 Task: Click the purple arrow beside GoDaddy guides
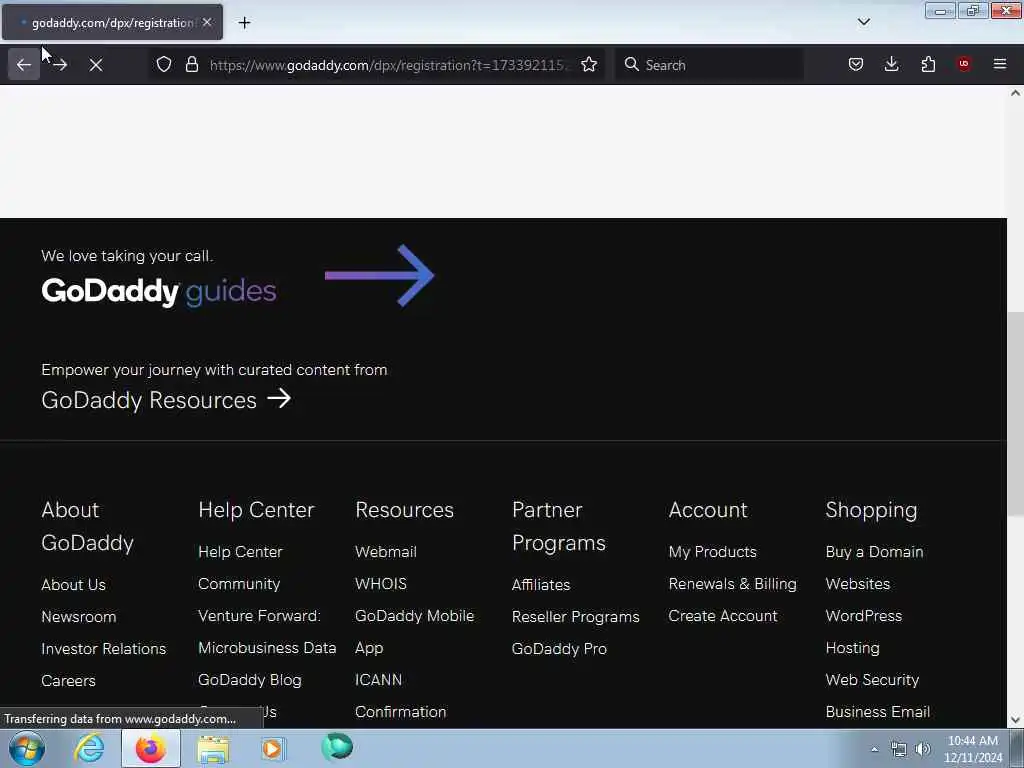click(x=379, y=276)
